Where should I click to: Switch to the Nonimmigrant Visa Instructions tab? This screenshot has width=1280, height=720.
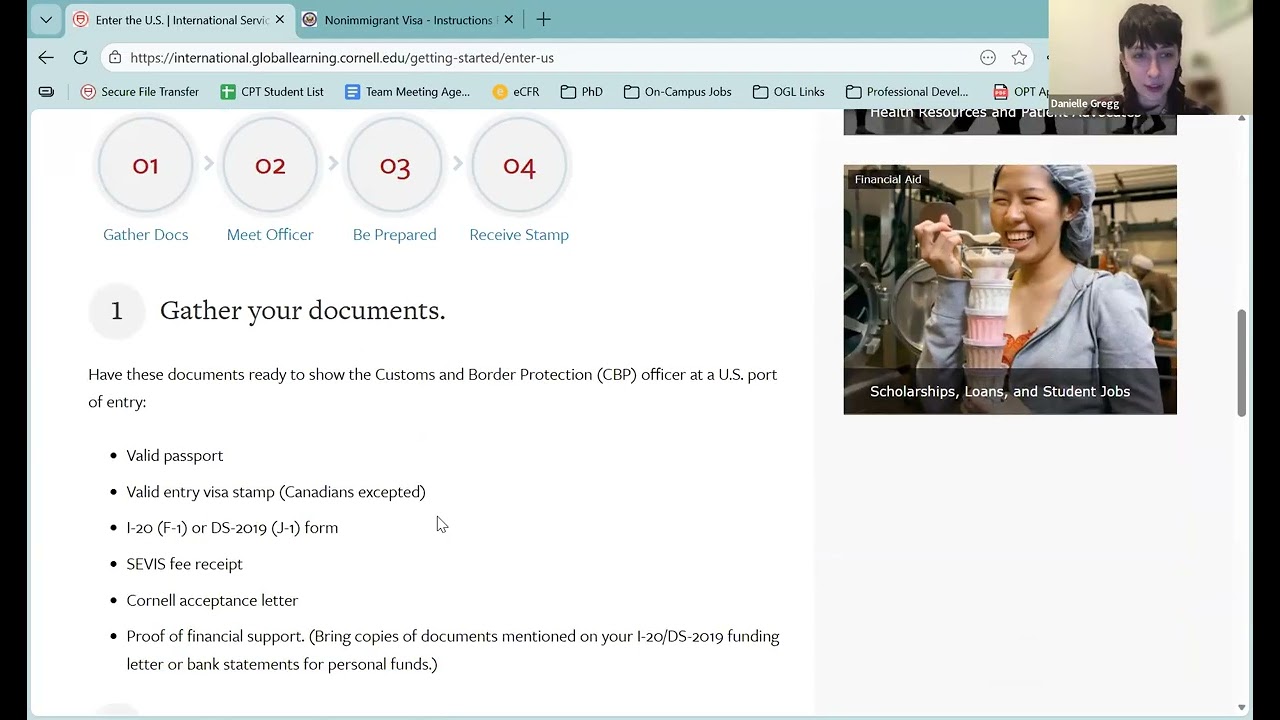[408, 20]
